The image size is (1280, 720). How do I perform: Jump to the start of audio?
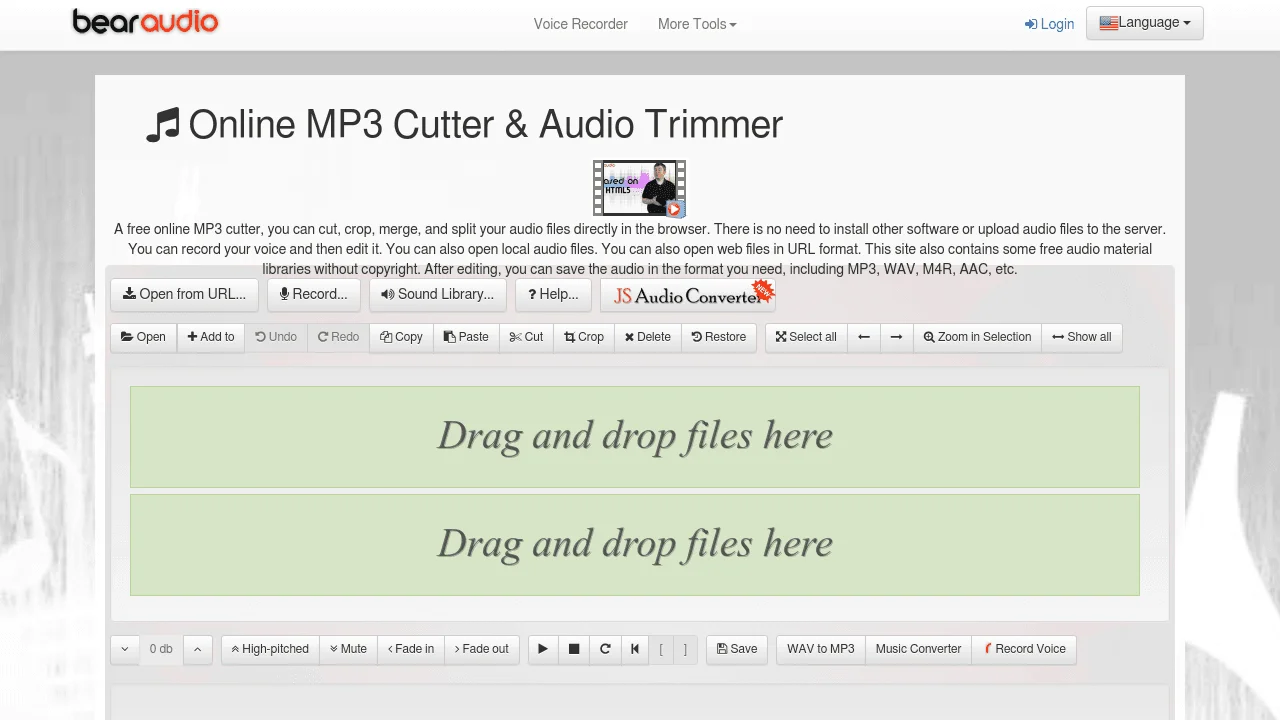click(635, 649)
